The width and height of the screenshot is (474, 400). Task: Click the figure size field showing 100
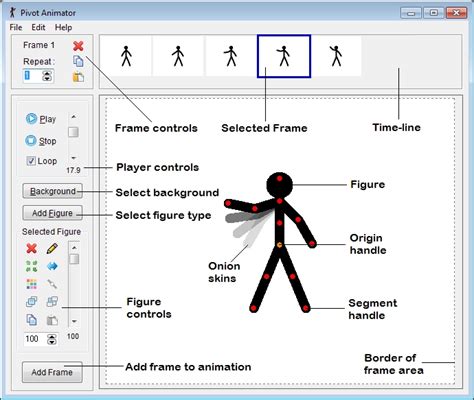pos(34,339)
